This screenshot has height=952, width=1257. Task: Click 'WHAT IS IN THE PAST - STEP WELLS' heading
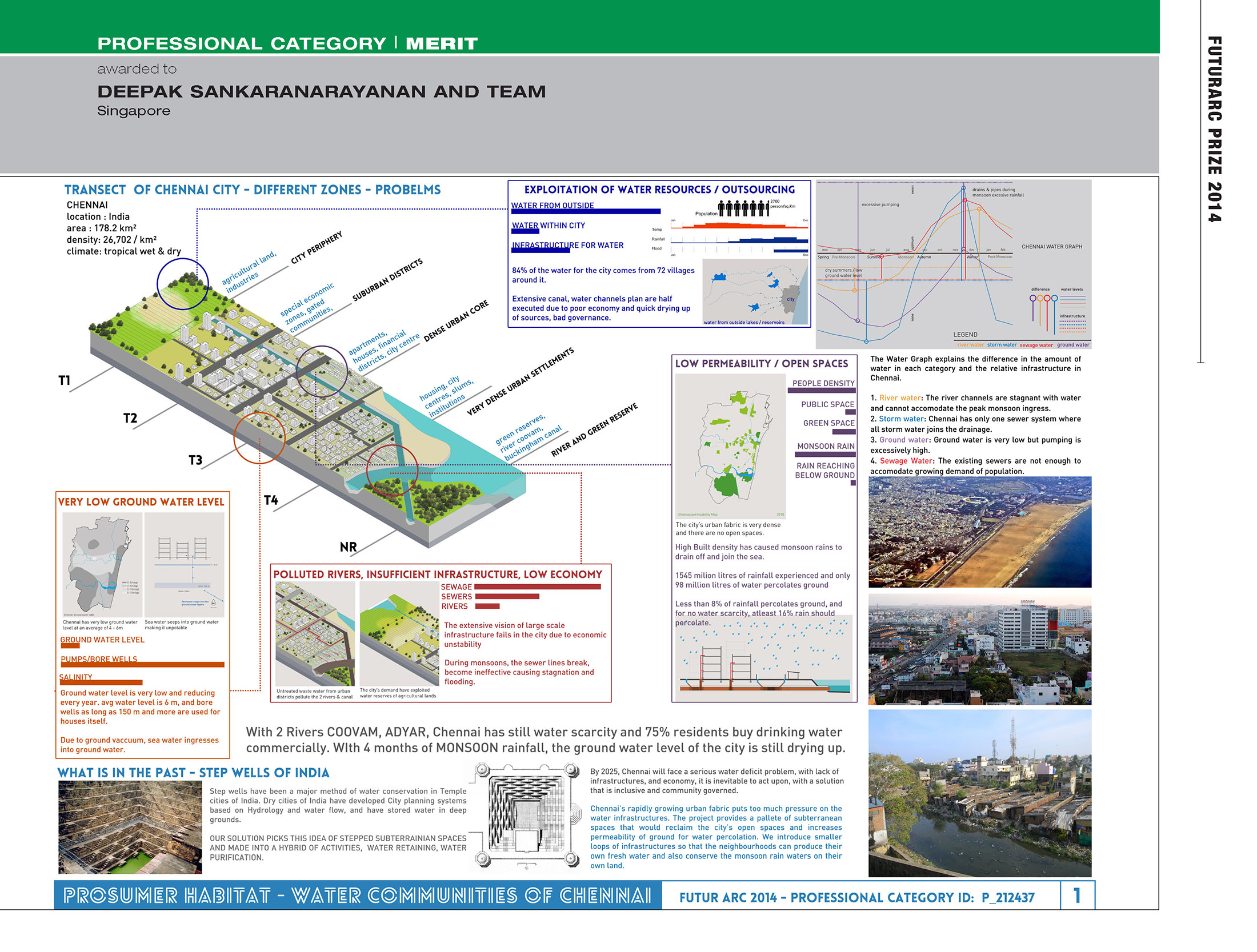pos(194,773)
